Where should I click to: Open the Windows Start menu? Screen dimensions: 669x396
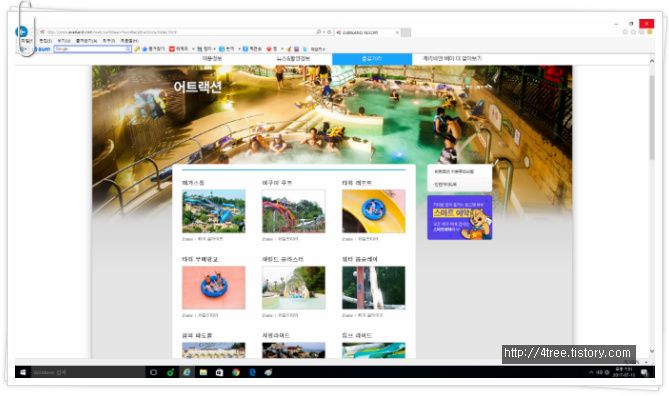pos(23,373)
